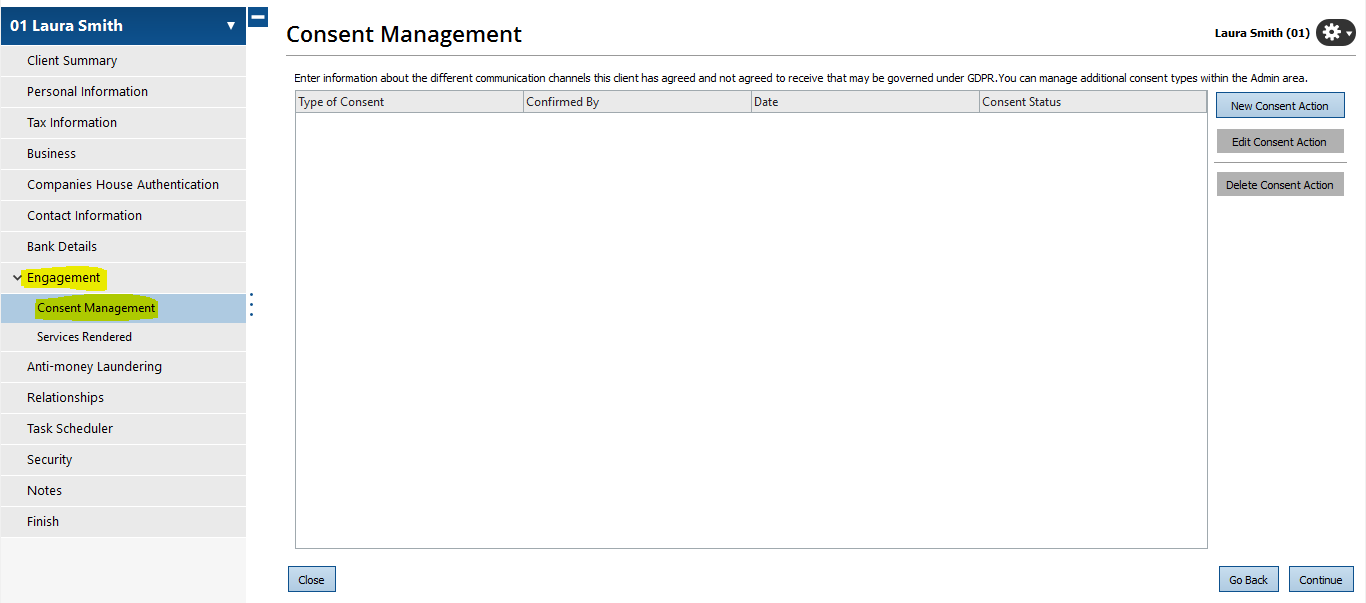
Task: Collapse the Engagement section chevron
Action: (x=17, y=278)
